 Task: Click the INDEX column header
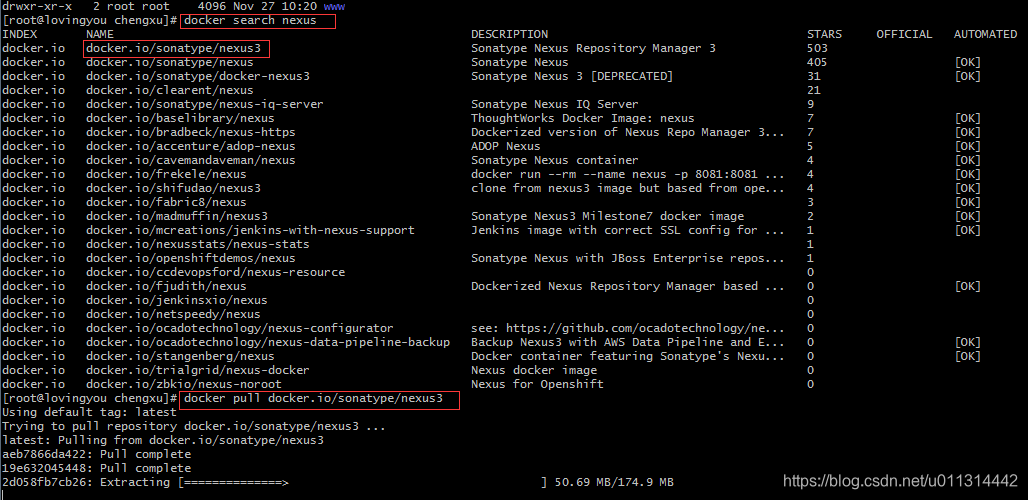pos(20,34)
